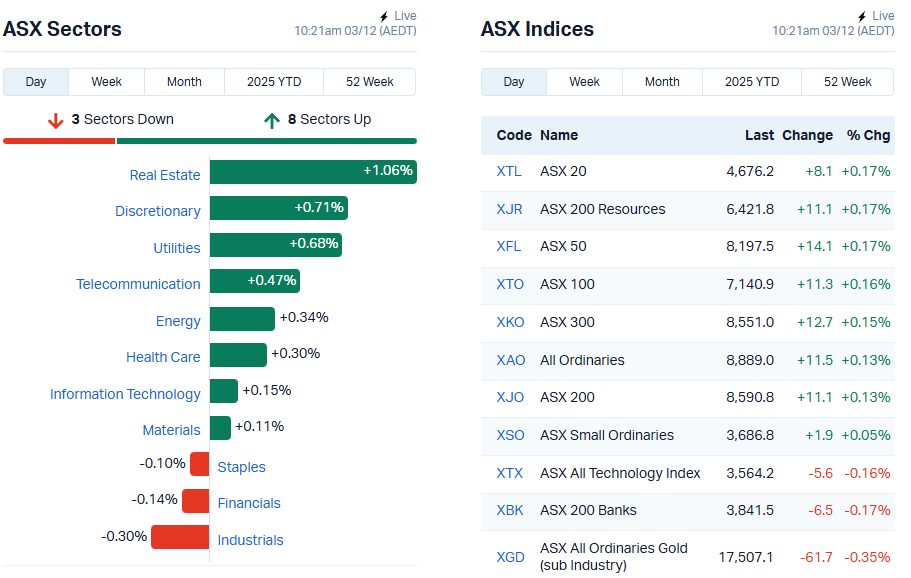Screen dimensions: 911x578
Task: Open the XKO index code link
Action: coord(510,322)
